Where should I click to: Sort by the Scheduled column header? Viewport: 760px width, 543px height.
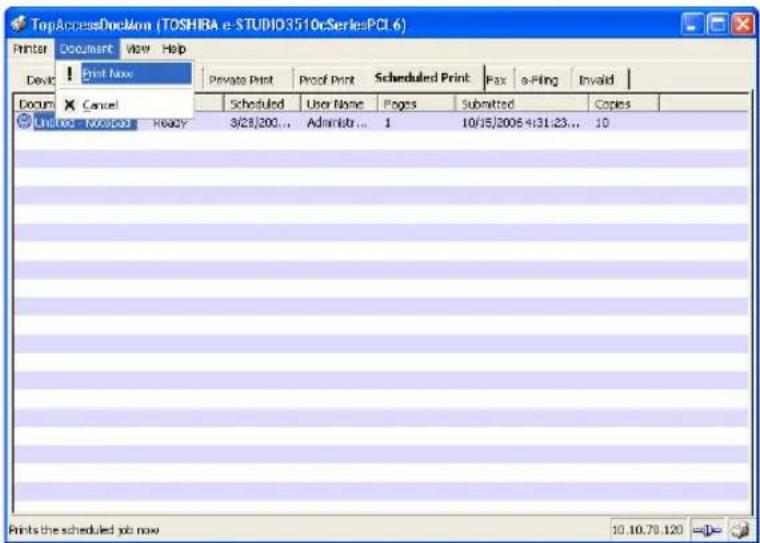[262, 104]
